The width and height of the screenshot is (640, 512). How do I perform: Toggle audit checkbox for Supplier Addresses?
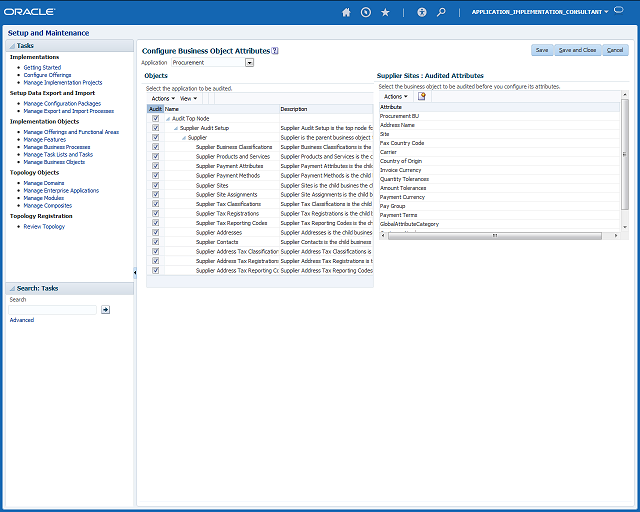pyautogui.click(x=156, y=232)
